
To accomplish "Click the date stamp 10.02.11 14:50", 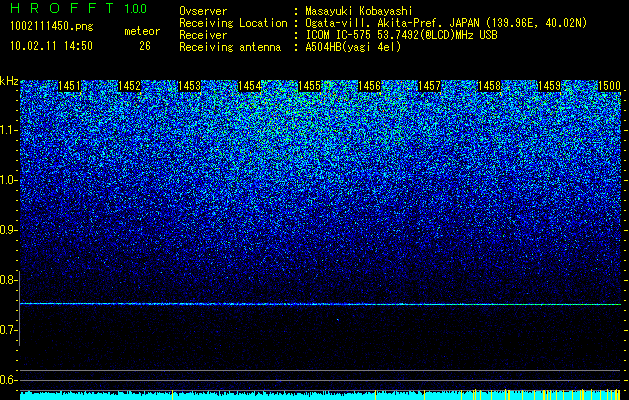I will click(51, 46).
